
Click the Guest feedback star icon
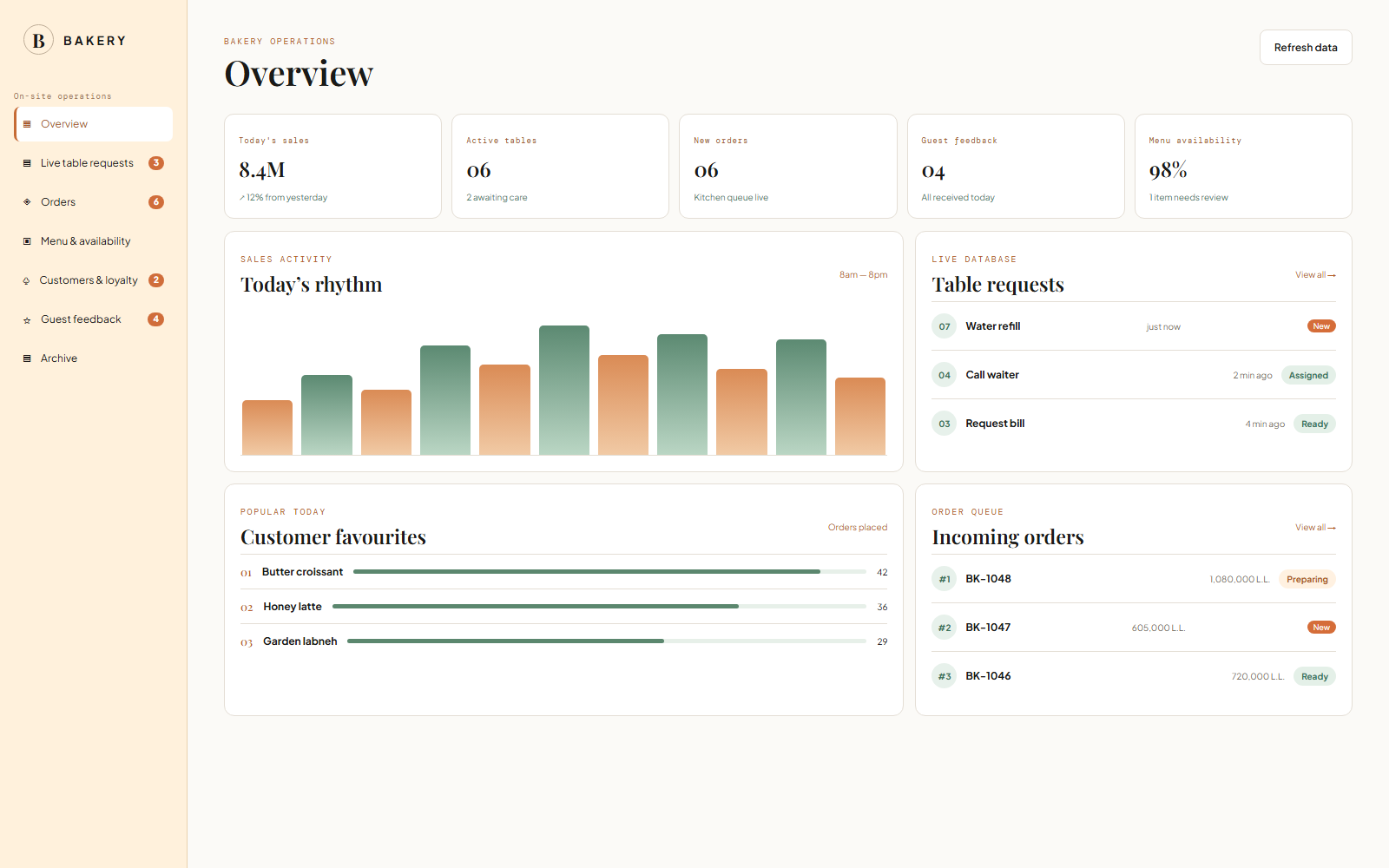click(27, 319)
